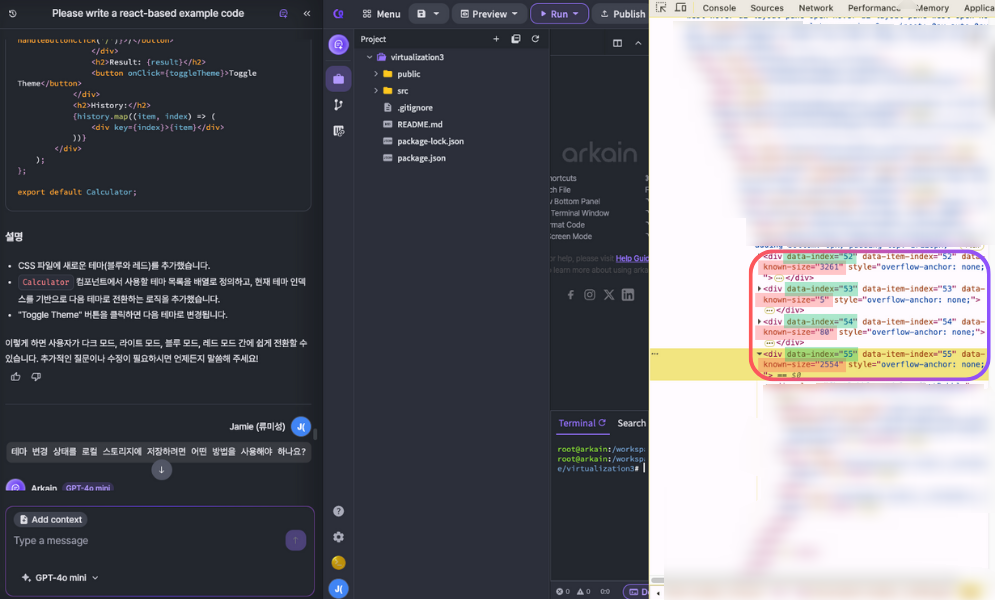The height and width of the screenshot is (600, 995).
Task: Click the help question mark icon
Action: (x=338, y=511)
